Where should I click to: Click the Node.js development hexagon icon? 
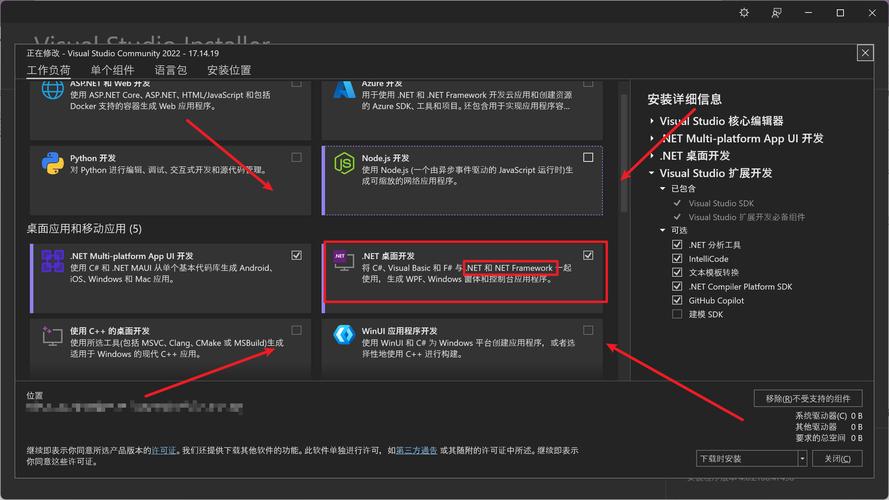point(344,163)
